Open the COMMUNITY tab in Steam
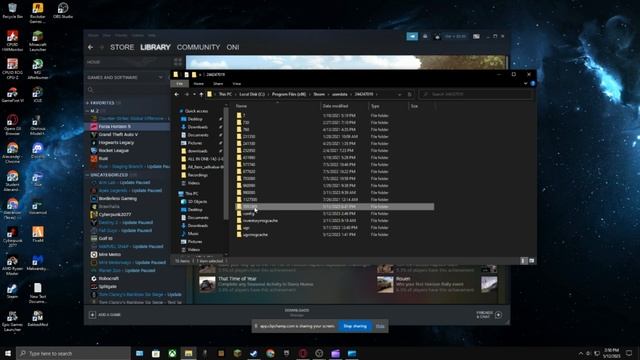The height and width of the screenshot is (360, 640). pos(198,47)
